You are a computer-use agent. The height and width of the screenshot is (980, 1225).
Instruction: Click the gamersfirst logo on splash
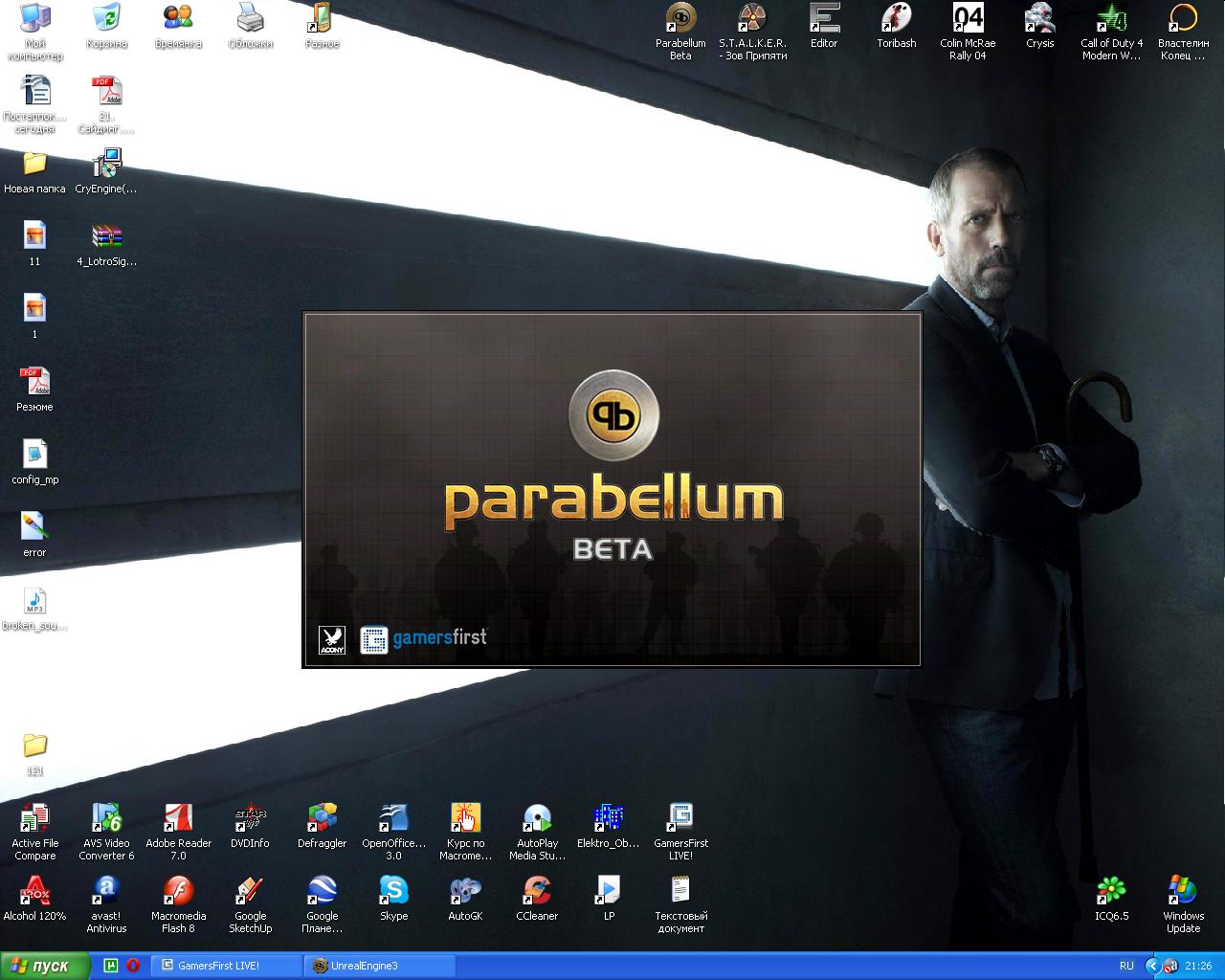point(423,638)
